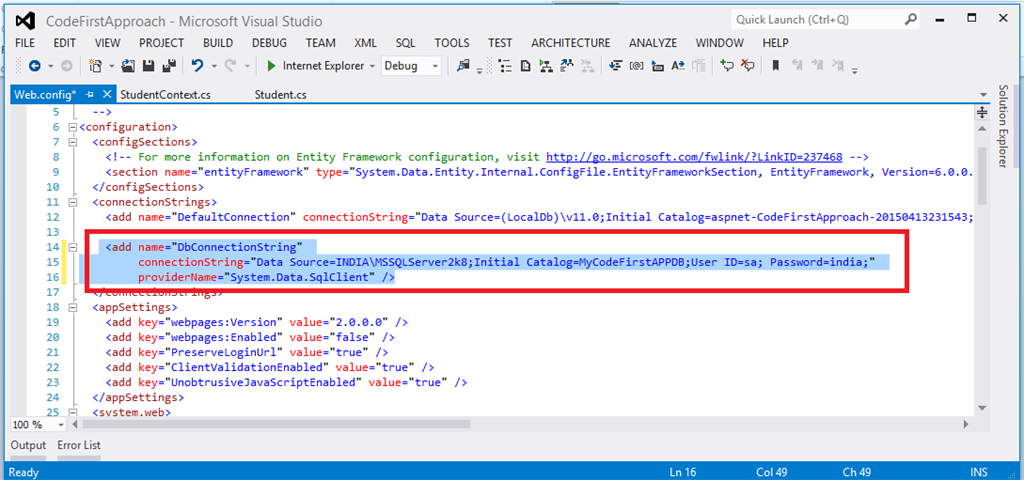Image resolution: width=1024 pixels, height=480 pixels.
Task: Click the box icon with the blue up arrow
Action: tap(658, 66)
